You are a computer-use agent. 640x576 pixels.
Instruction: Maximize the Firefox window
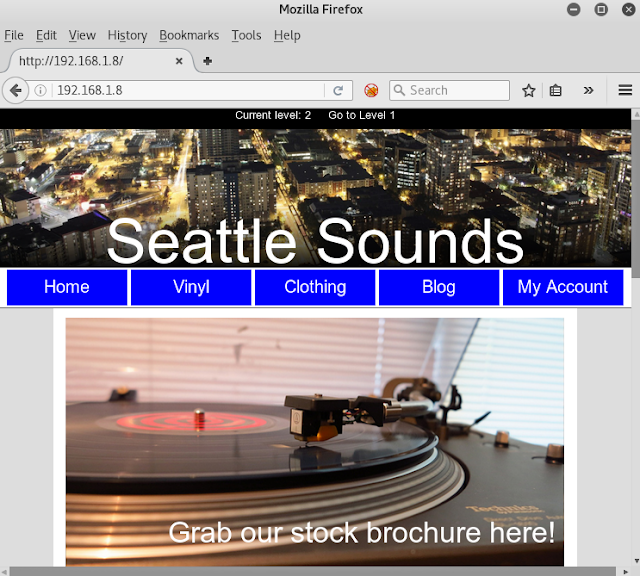coord(601,9)
